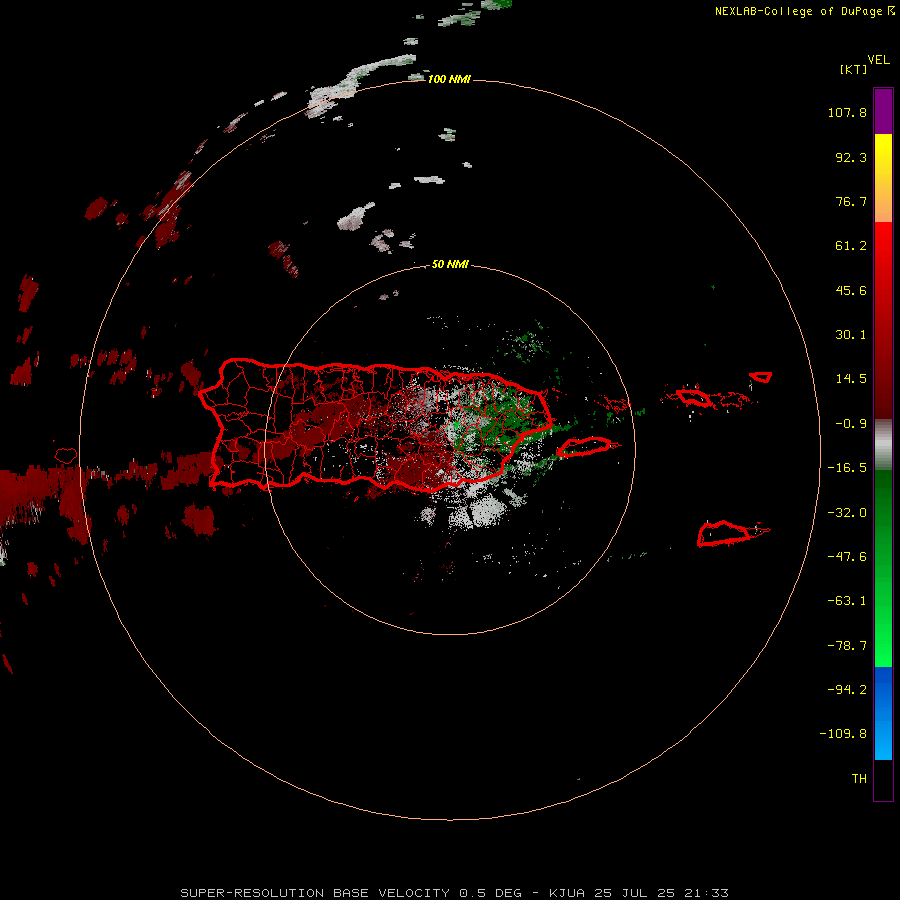The width and height of the screenshot is (900, 900).
Task: Select the 30.1 velocity scale value
Action: (x=851, y=335)
